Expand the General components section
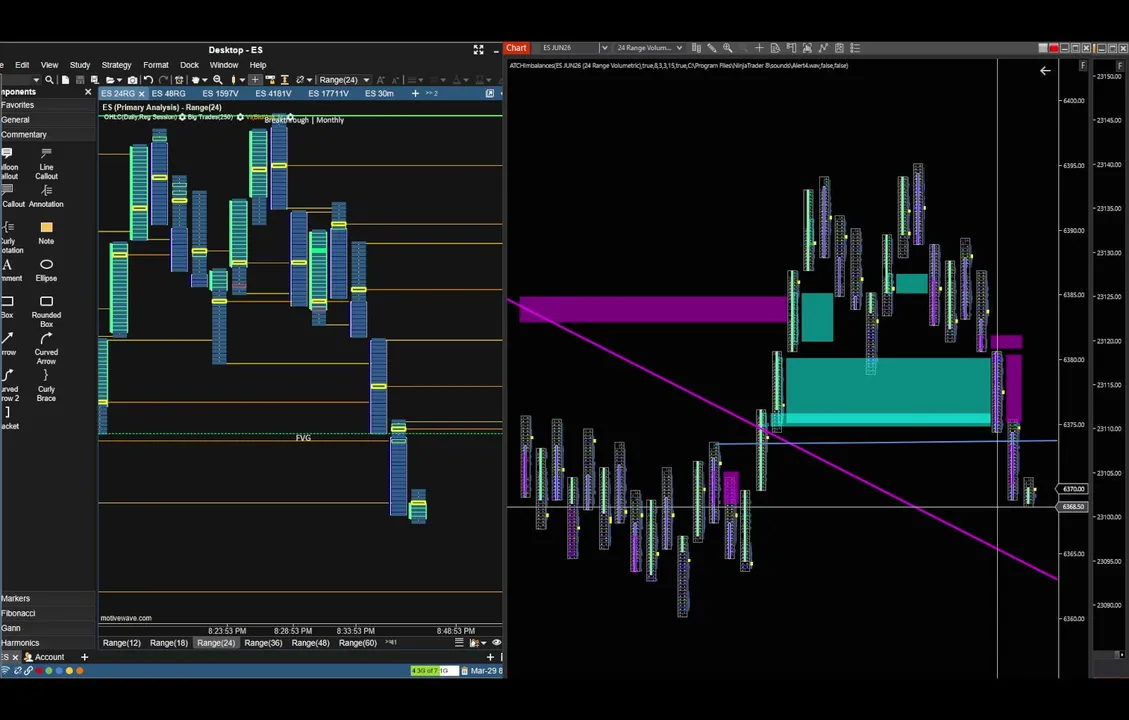Viewport: 1129px width, 720px height. [48, 120]
